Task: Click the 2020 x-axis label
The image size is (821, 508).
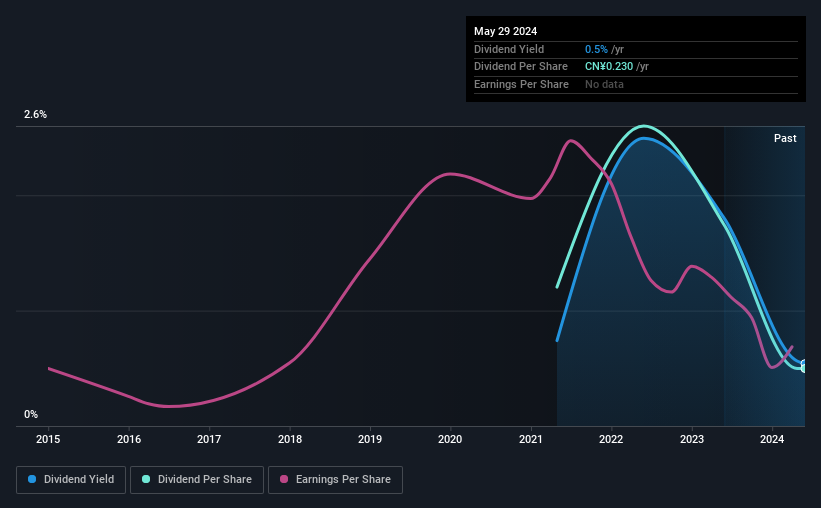Action: coord(450,439)
